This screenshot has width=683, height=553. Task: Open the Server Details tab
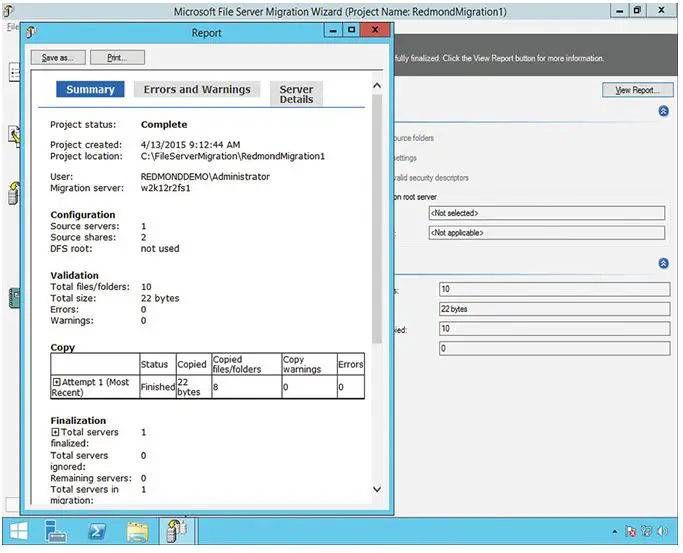(x=296, y=94)
